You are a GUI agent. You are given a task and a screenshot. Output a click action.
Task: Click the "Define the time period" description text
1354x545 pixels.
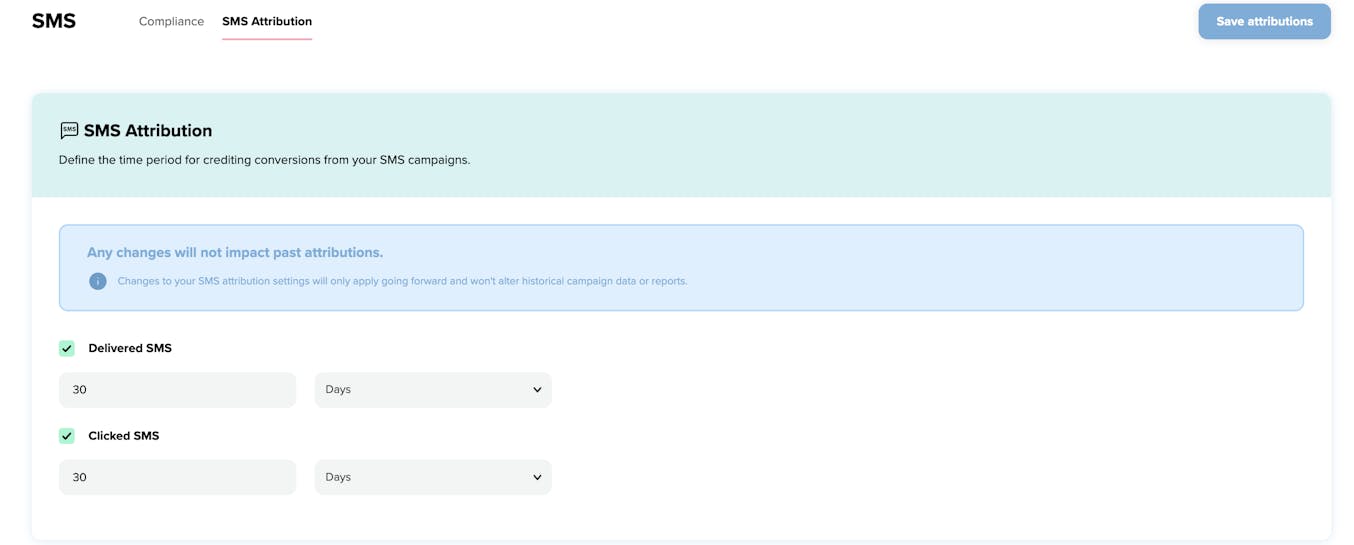(x=264, y=160)
